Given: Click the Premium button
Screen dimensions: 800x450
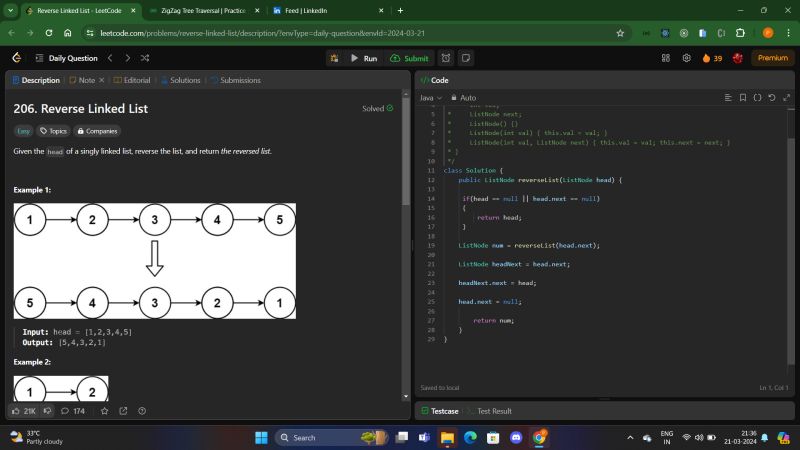Looking at the screenshot, I should click(x=771, y=58).
